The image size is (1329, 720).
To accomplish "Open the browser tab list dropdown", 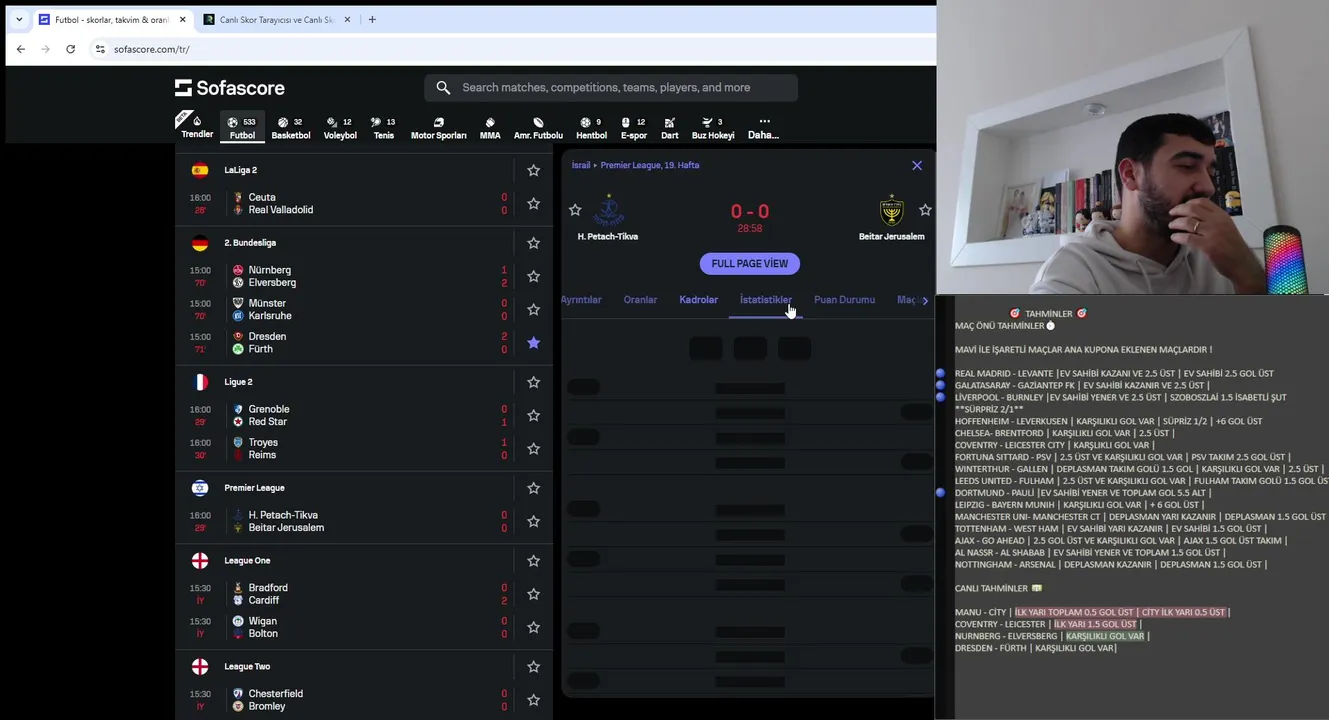I will (18, 19).
